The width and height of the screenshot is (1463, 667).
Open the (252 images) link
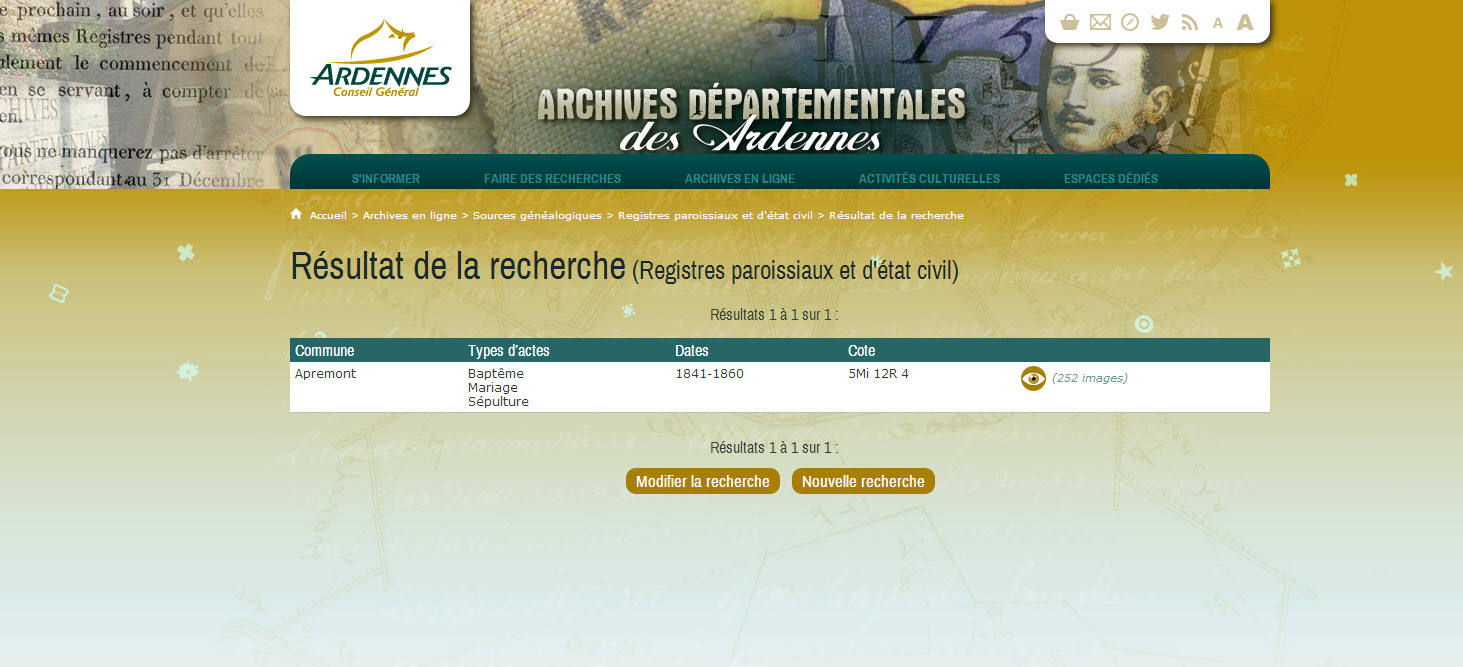(x=1089, y=378)
